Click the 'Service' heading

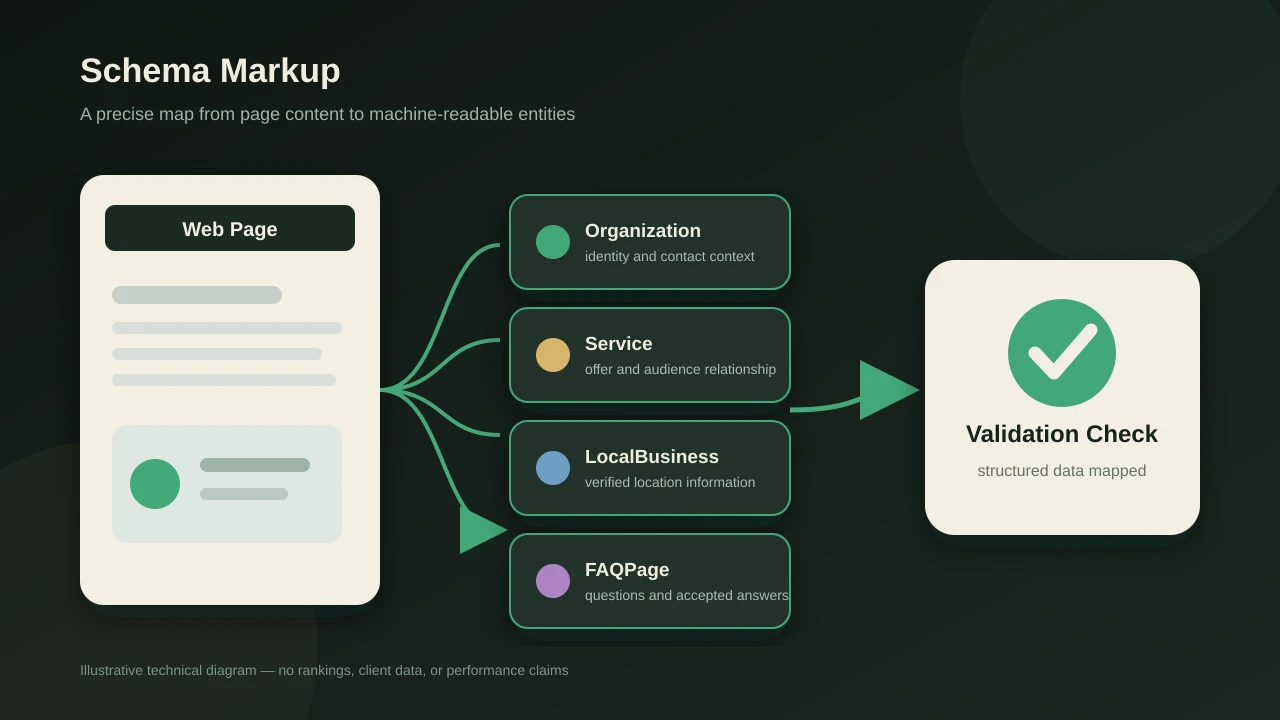point(619,344)
